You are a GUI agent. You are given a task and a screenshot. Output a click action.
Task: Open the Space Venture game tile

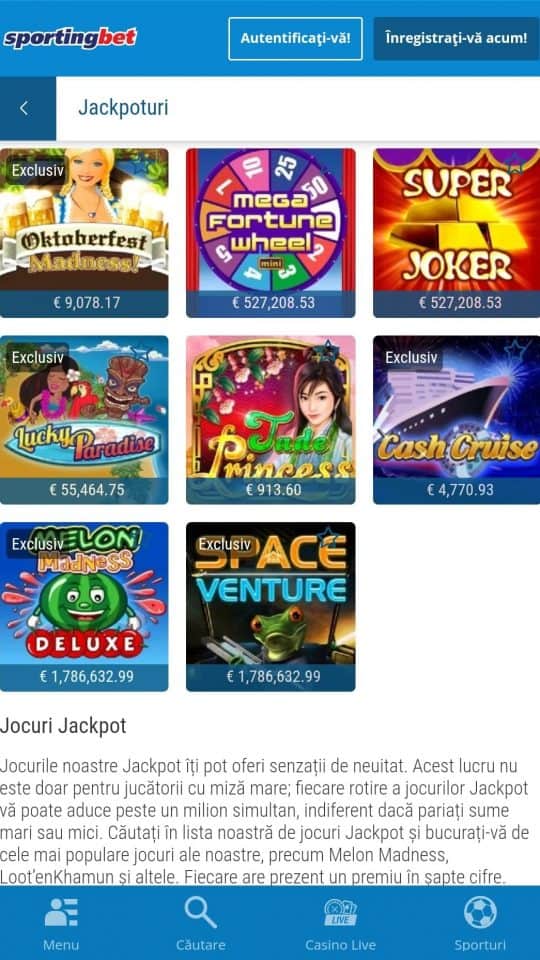coord(271,606)
